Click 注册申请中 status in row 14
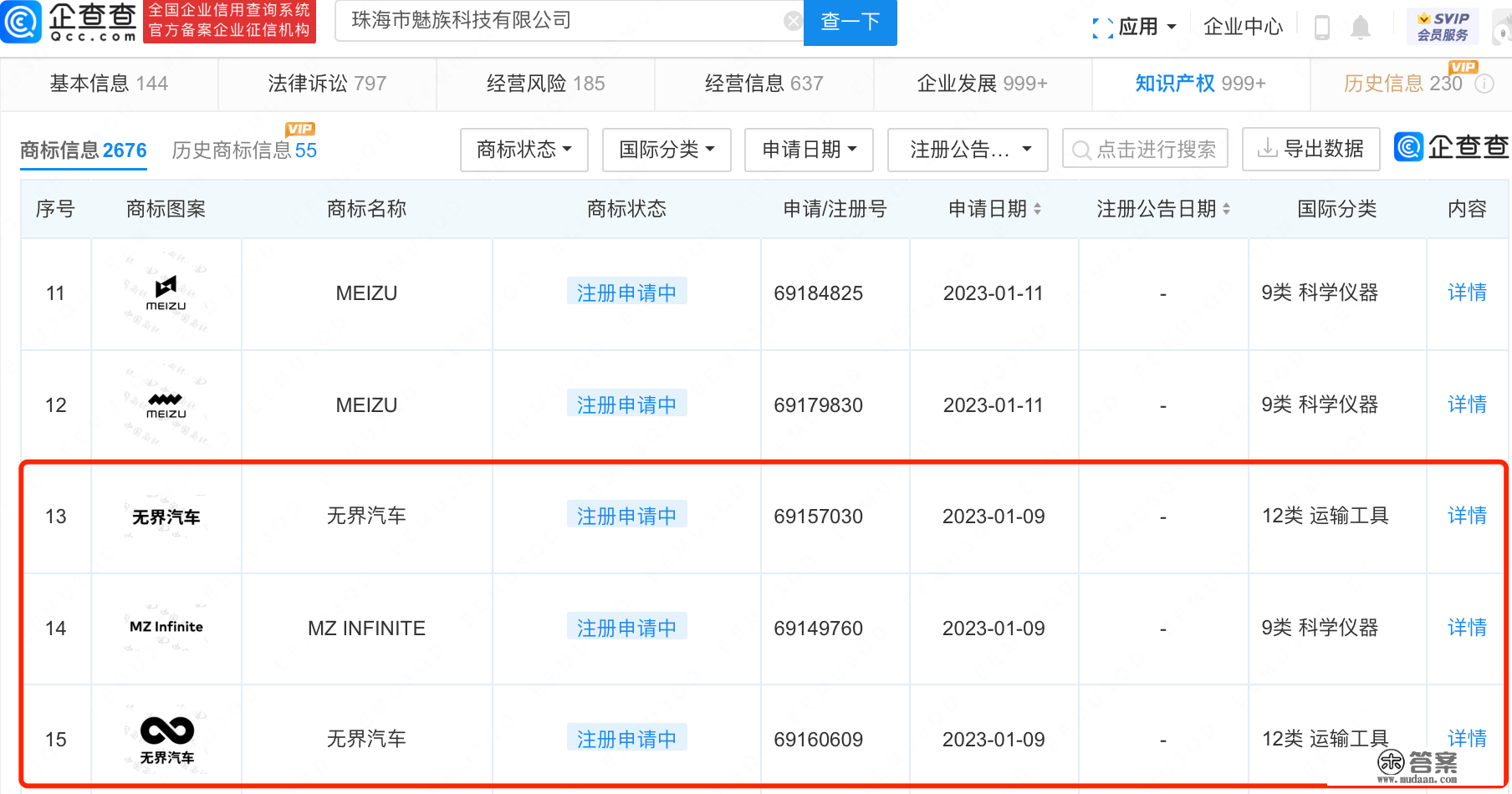 point(626,628)
